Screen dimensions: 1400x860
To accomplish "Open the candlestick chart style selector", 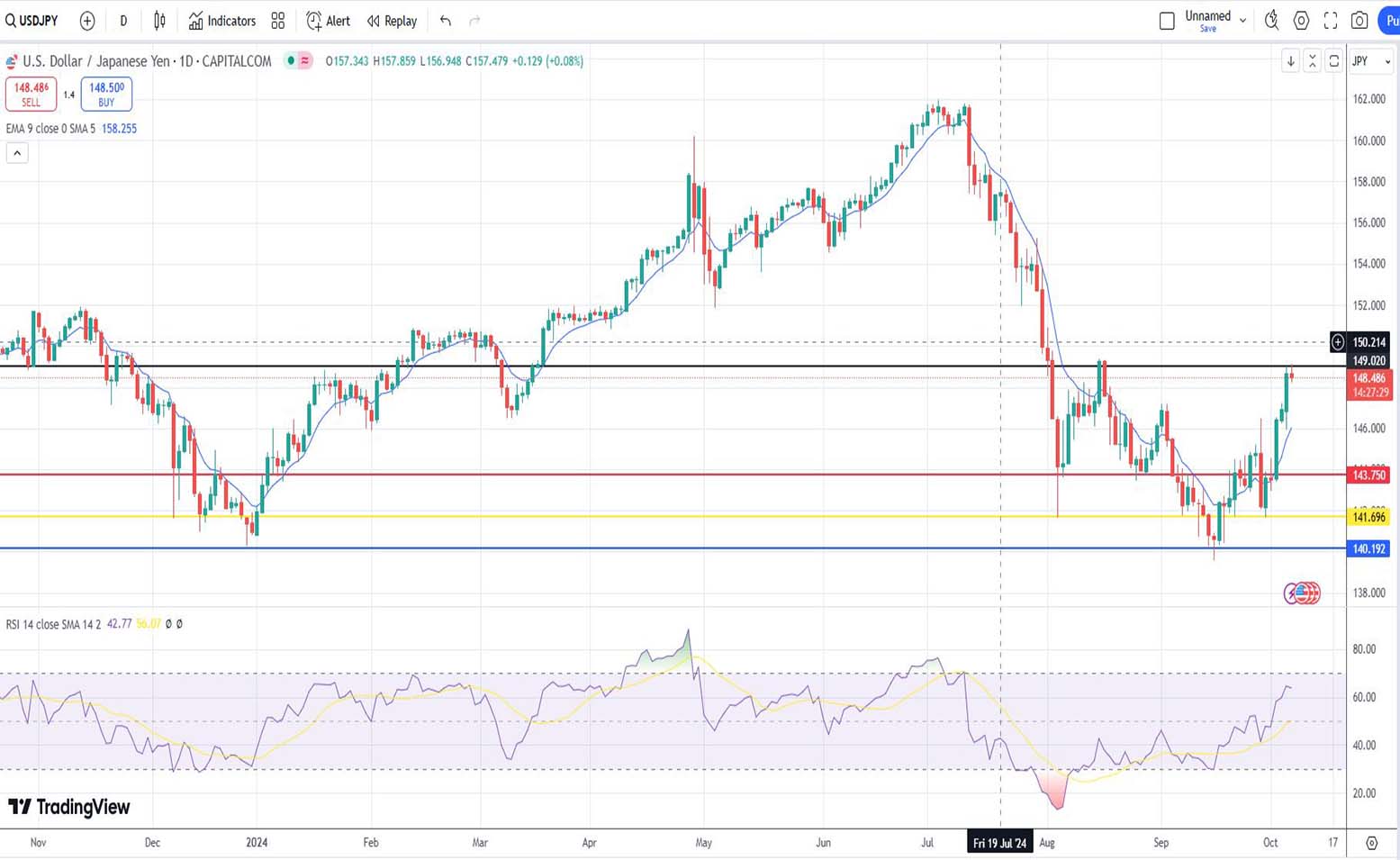I will click(x=159, y=21).
